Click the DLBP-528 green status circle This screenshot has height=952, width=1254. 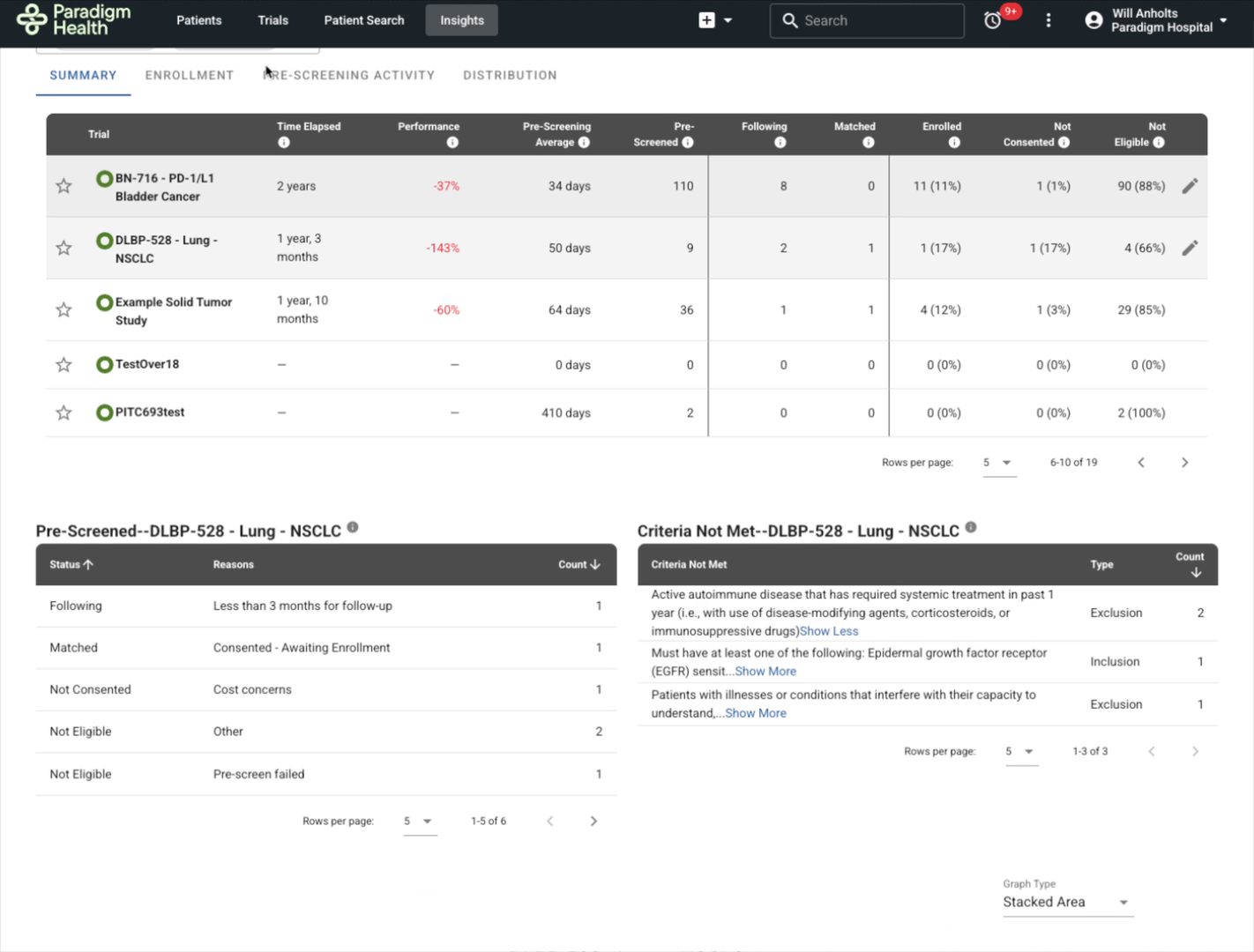pos(104,241)
